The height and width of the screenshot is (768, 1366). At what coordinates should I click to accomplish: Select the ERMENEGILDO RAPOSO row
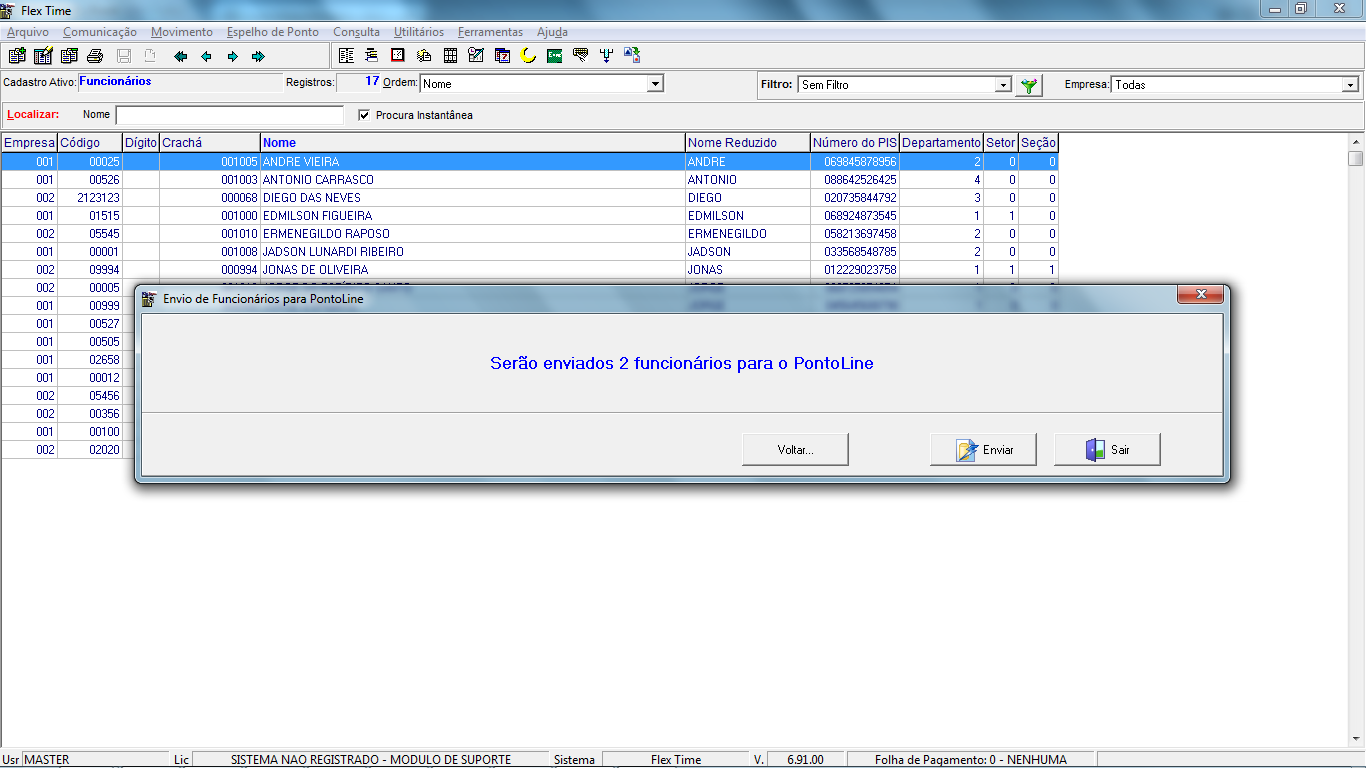pyautogui.click(x=529, y=234)
